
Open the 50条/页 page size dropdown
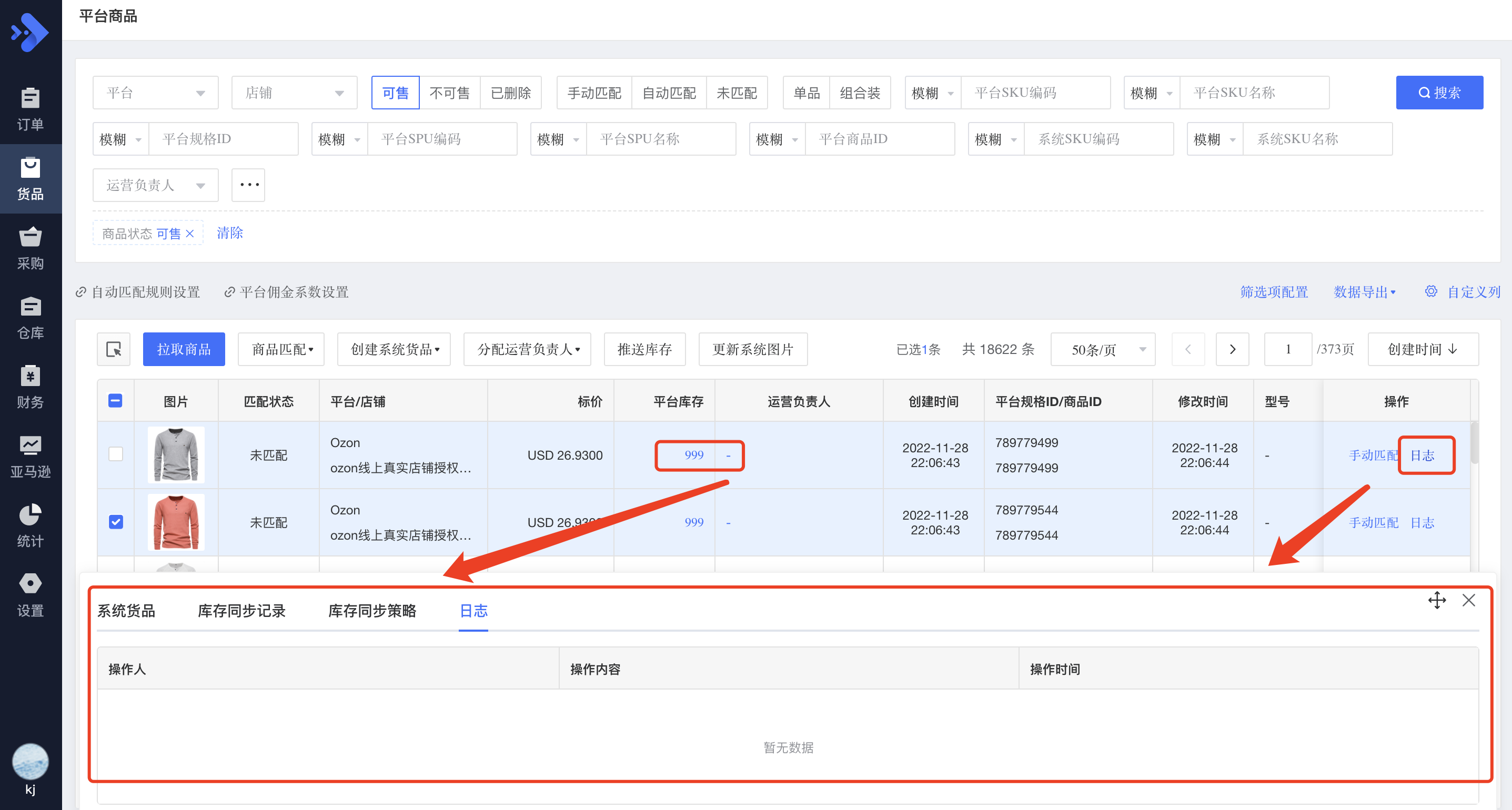pyautogui.click(x=1103, y=349)
